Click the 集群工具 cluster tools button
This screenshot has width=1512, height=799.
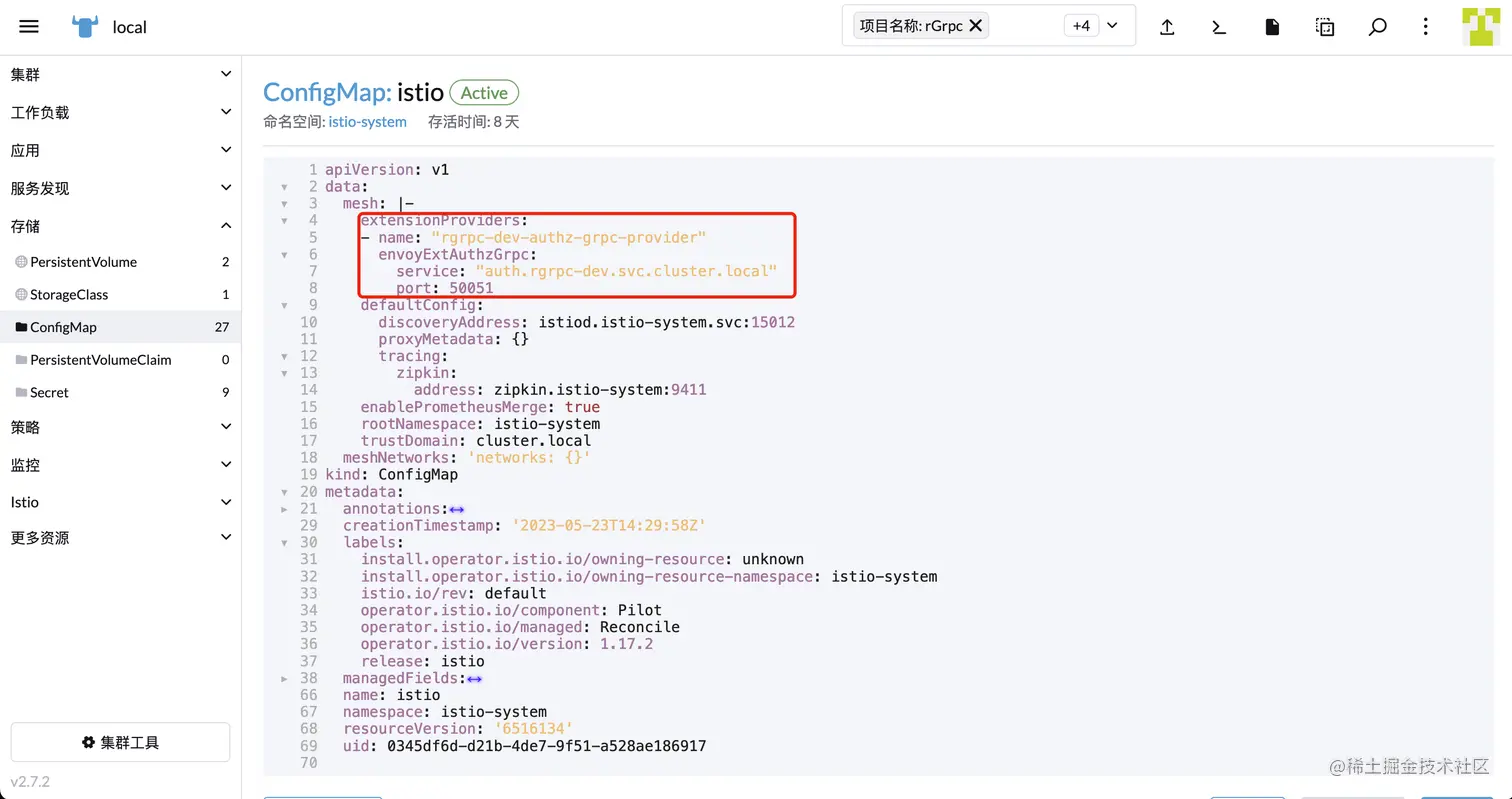pos(120,742)
